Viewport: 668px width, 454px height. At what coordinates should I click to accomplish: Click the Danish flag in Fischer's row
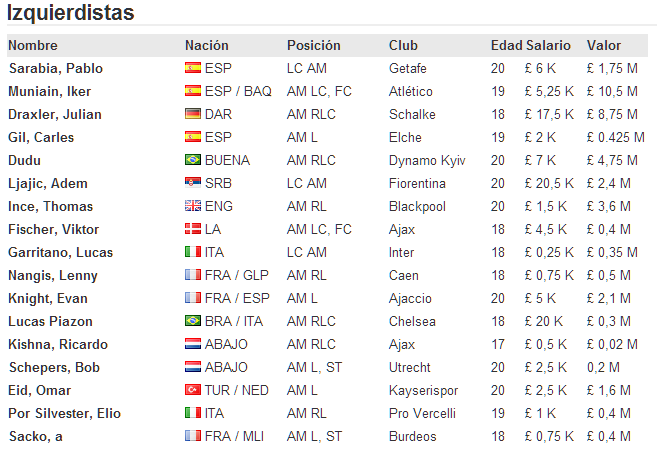[193, 229]
